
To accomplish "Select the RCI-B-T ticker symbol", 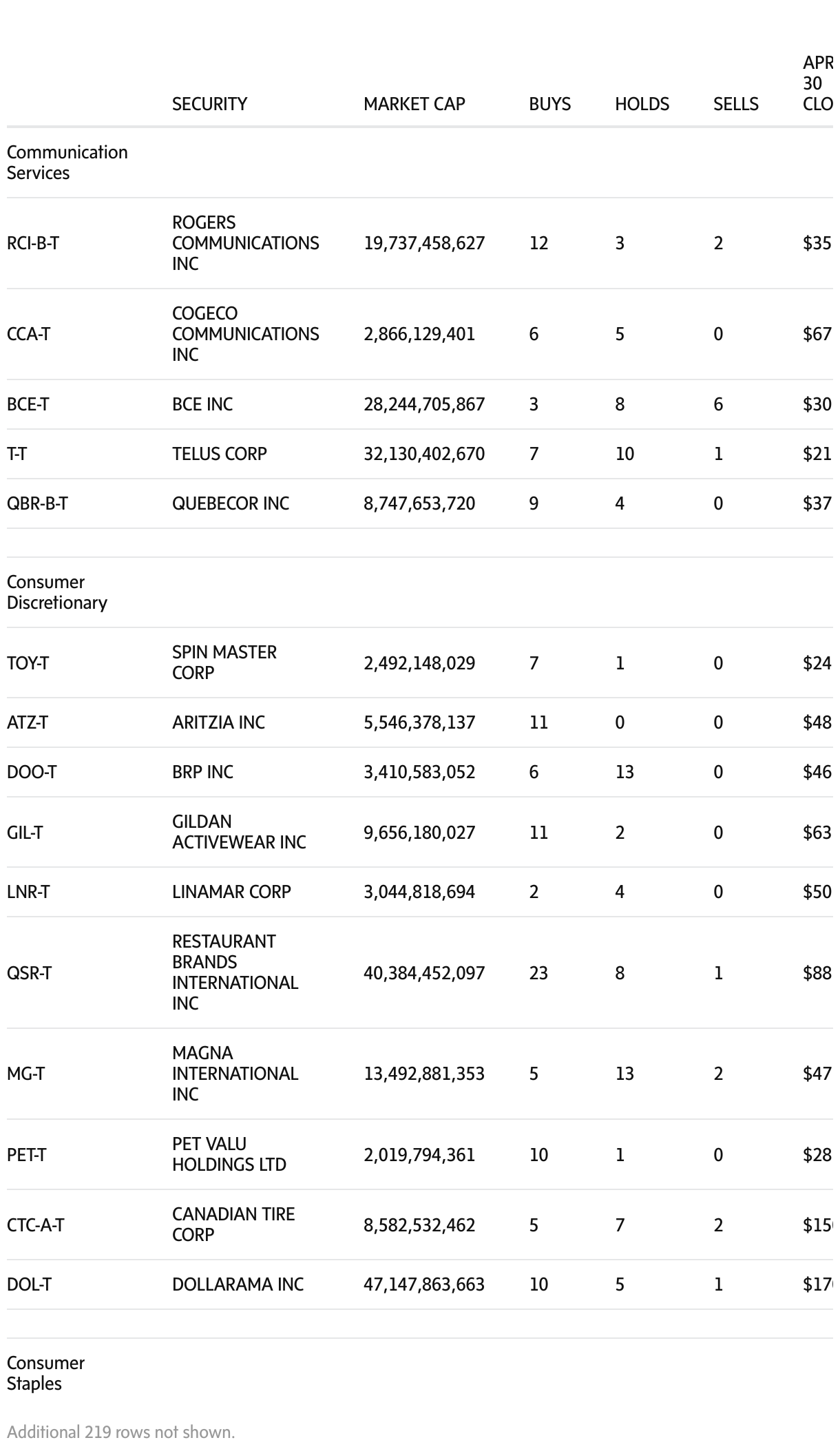I will (x=33, y=243).
